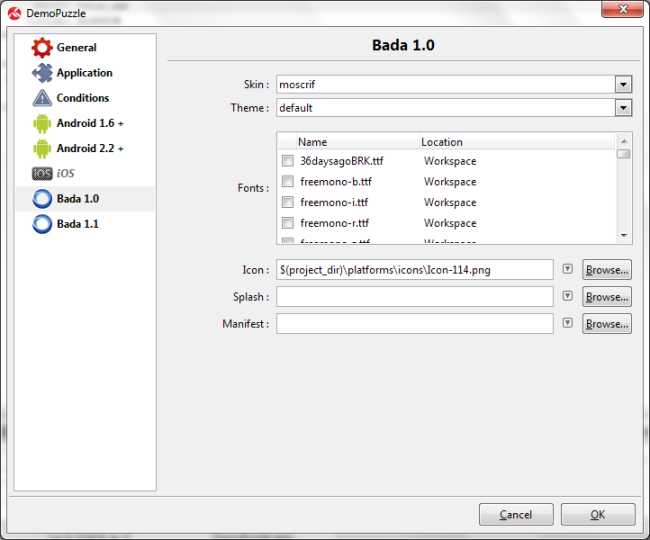Select the freemono-r.ttf font name
The height and width of the screenshot is (540, 650).
335,223
